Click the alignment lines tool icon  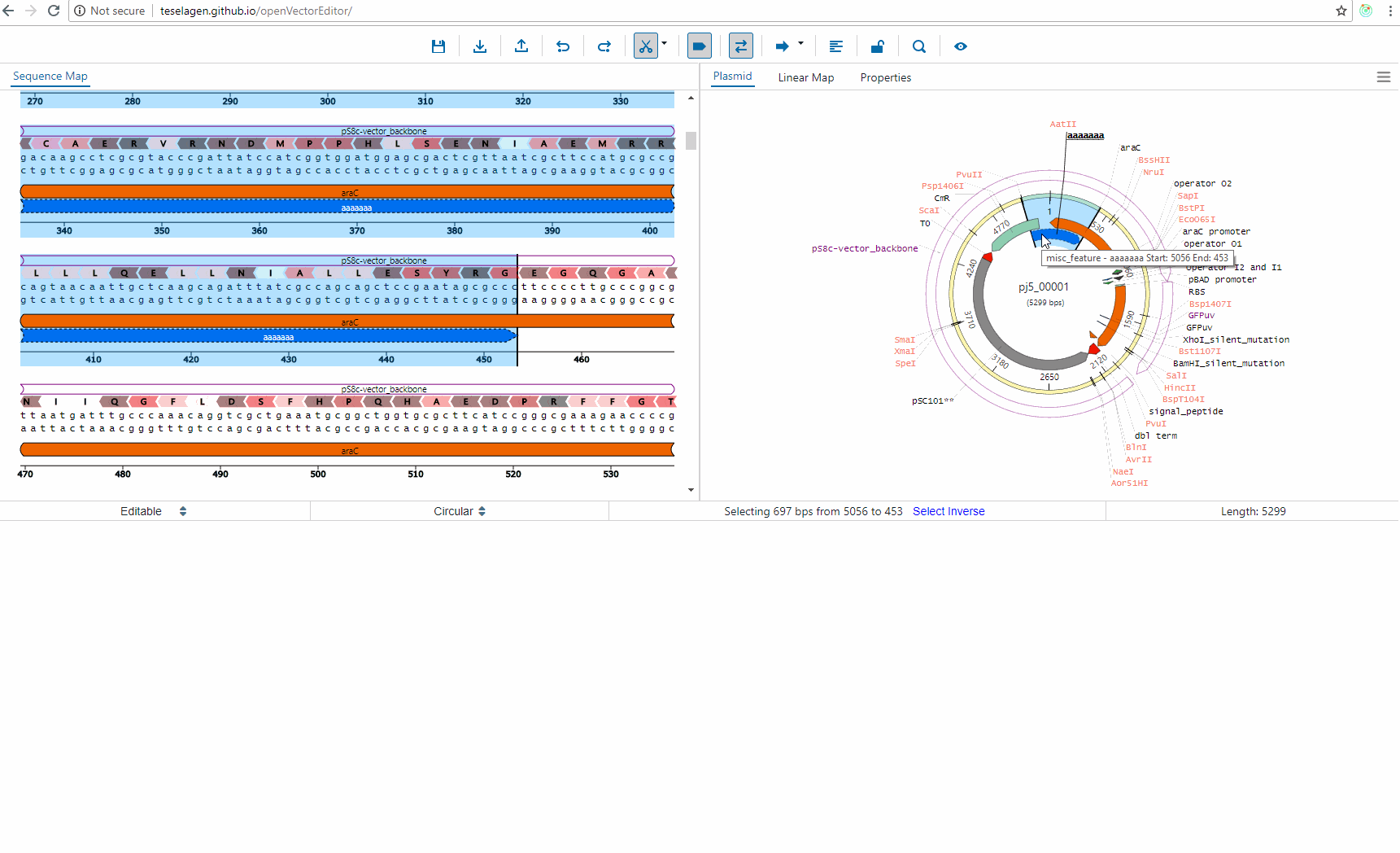[x=836, y=46]
